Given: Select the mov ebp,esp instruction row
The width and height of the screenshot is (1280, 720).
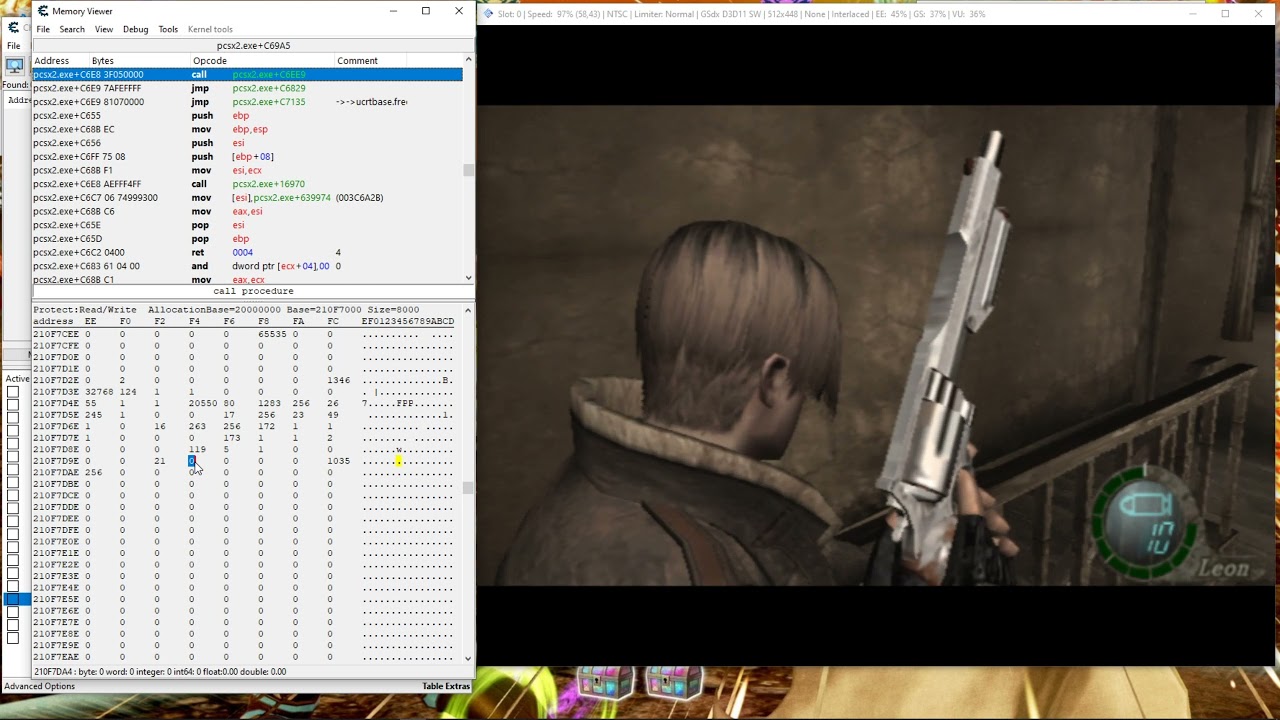Looking at the screenshot, I should click(x=247, y=129).
